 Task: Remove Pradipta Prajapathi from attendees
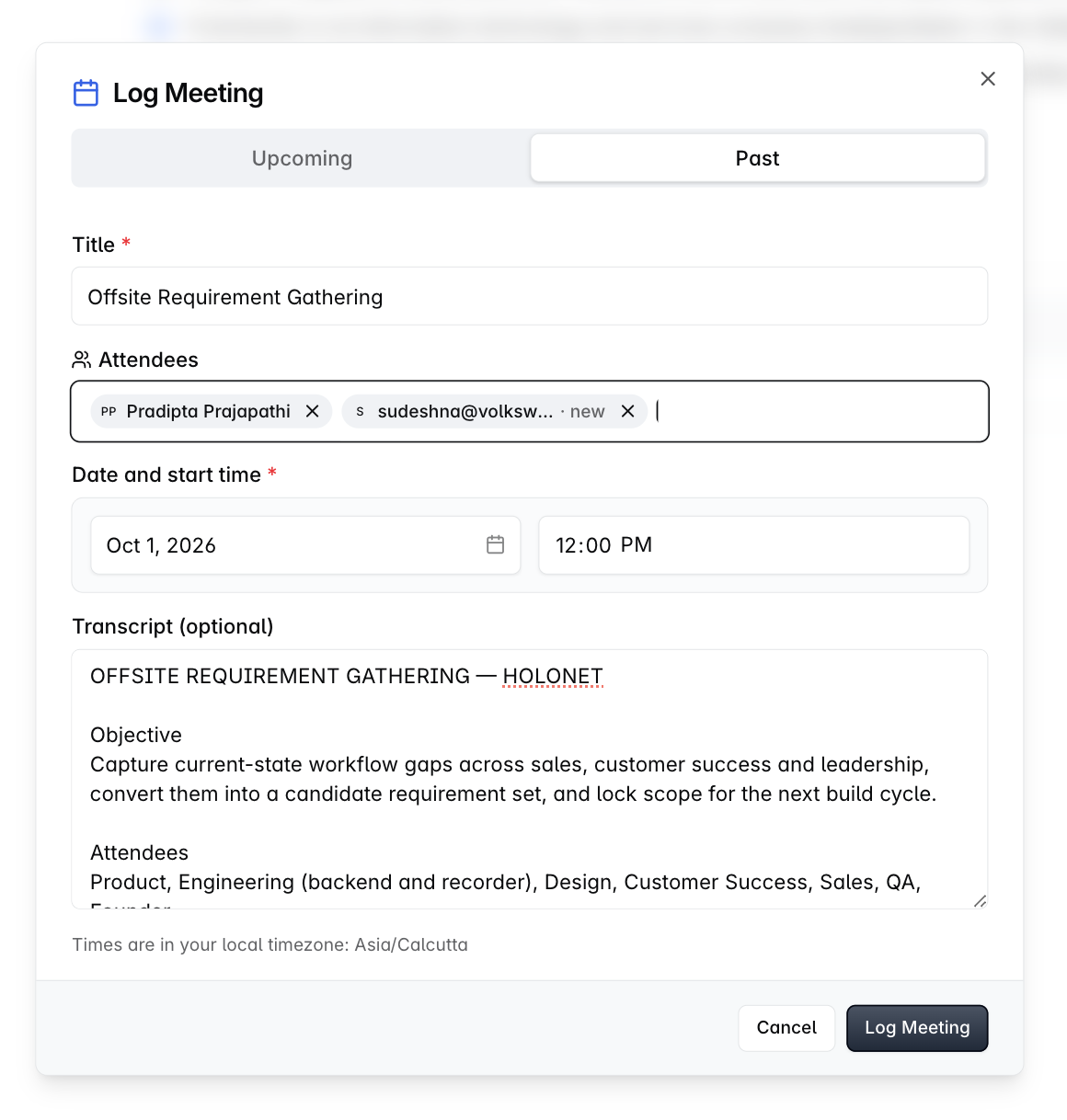(313, 411)
